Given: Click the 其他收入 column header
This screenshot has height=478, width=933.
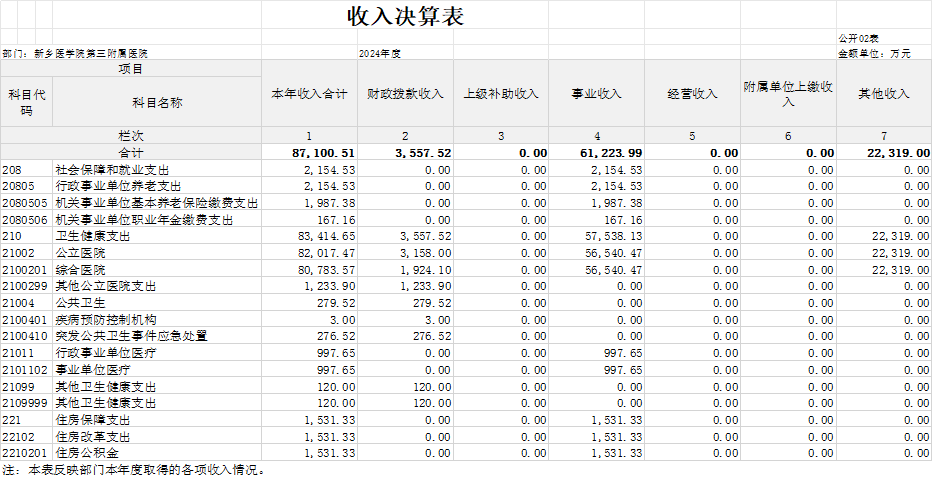Looking at the screenshot, I should point(884,94).
